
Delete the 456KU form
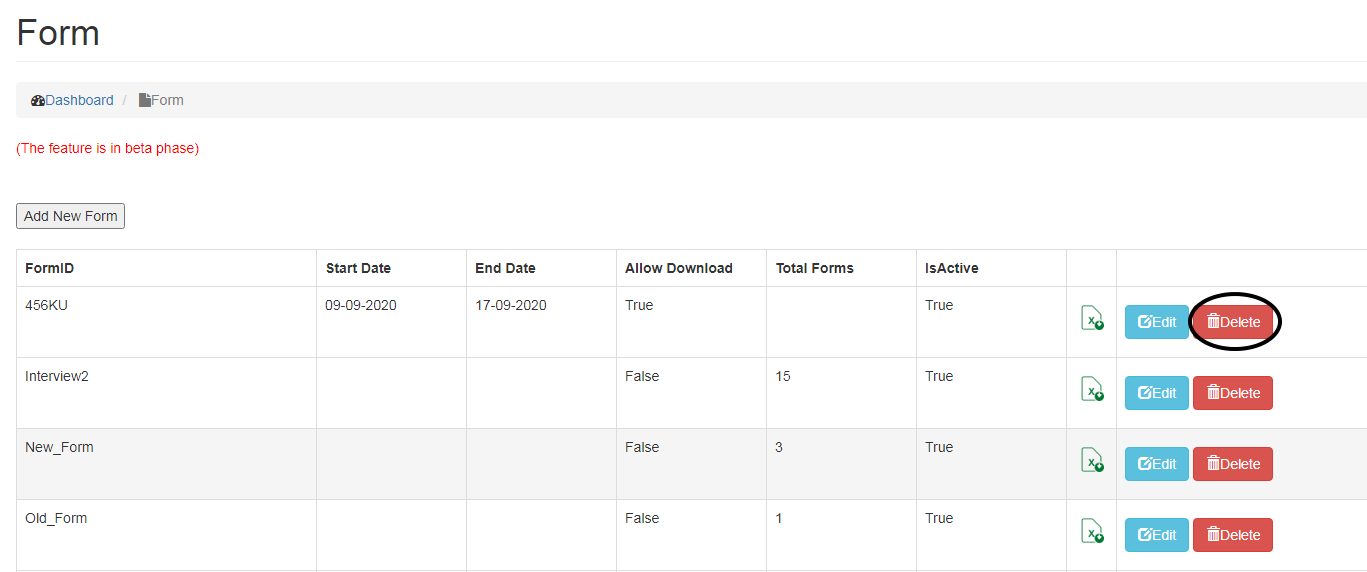(1233, 322)
